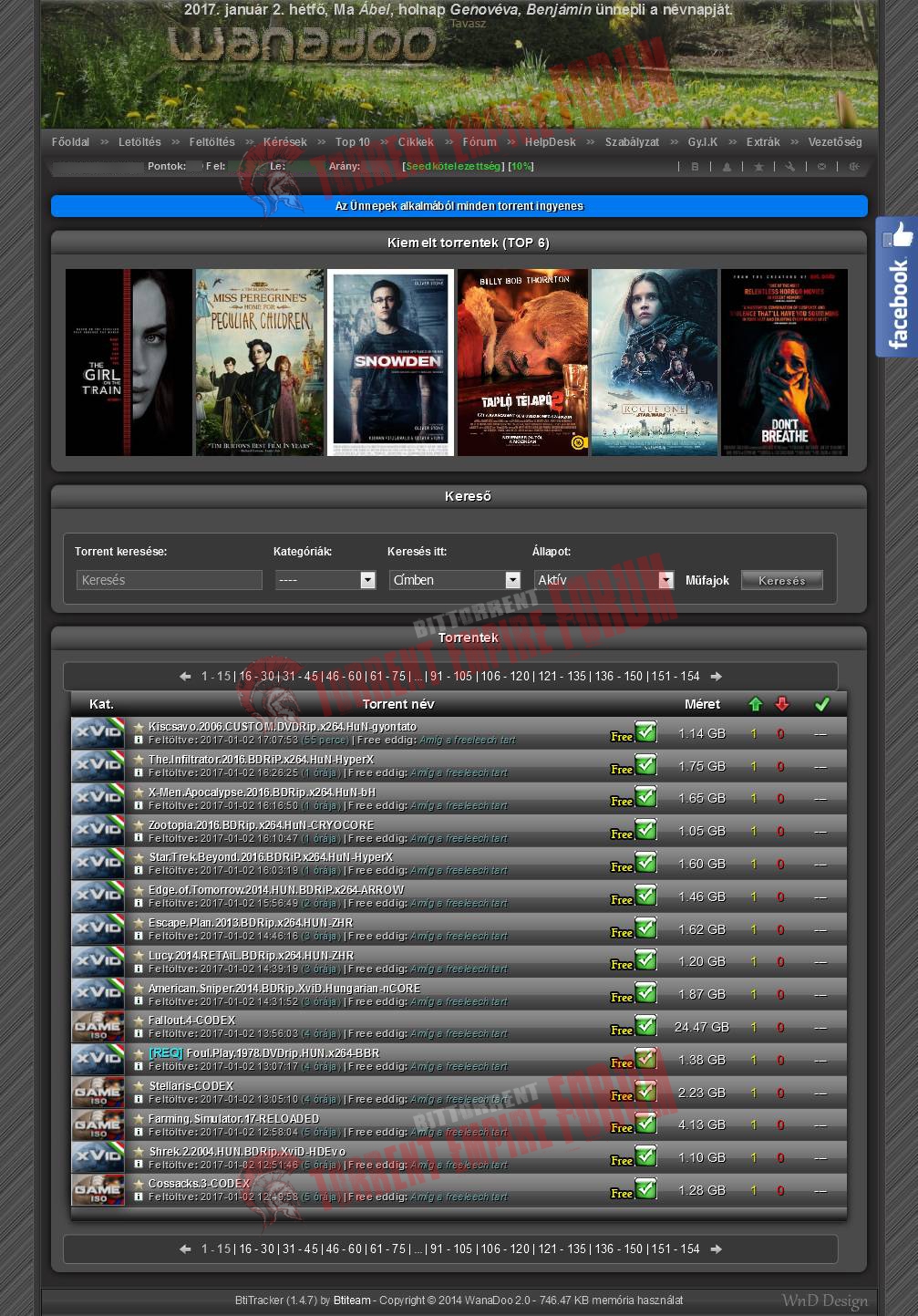Go to page 151 - 154 in bottom pagination
This screenshot has height=1316, width=918.
[x=676, y=1249]
